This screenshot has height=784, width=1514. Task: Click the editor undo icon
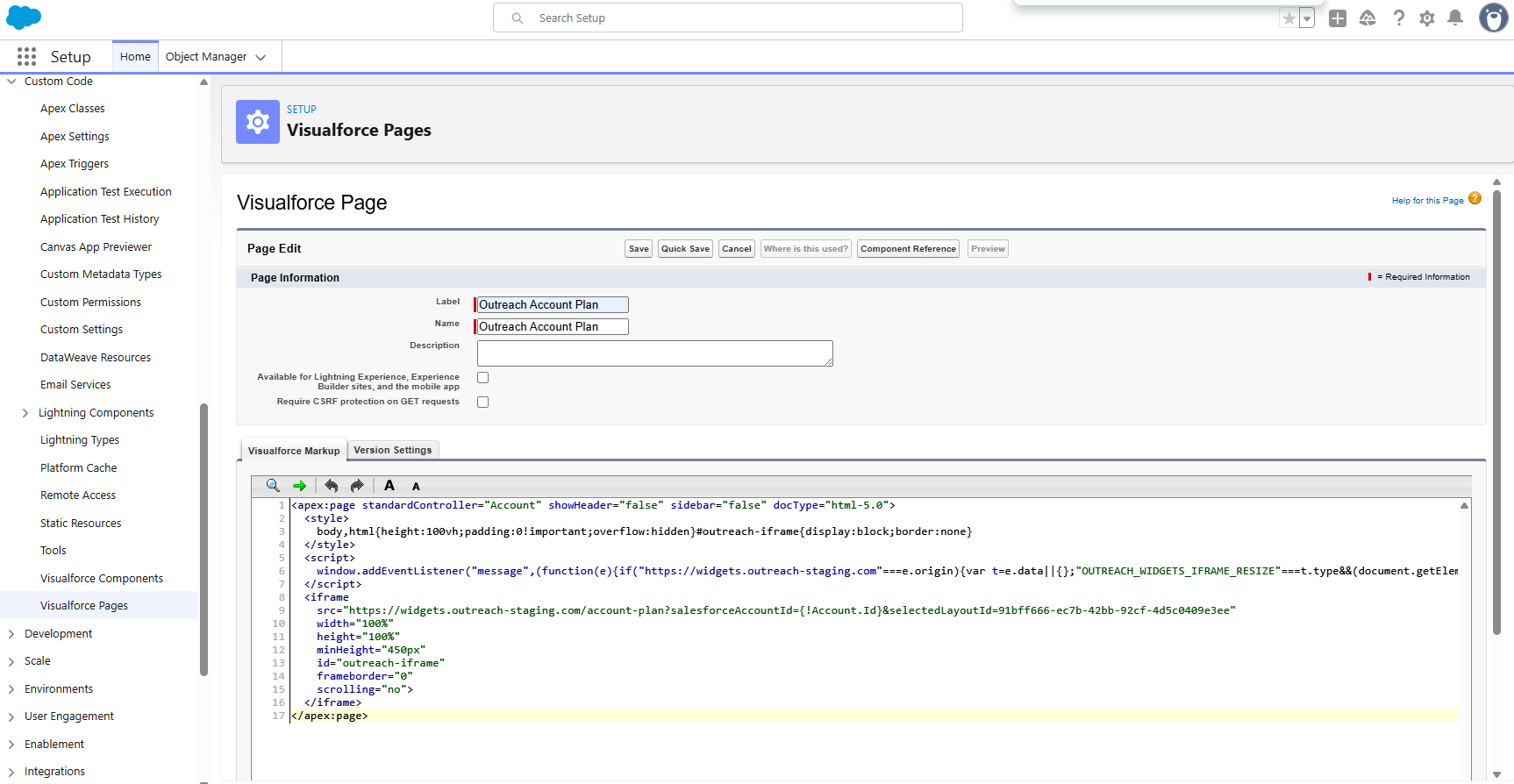click(331, 486)
